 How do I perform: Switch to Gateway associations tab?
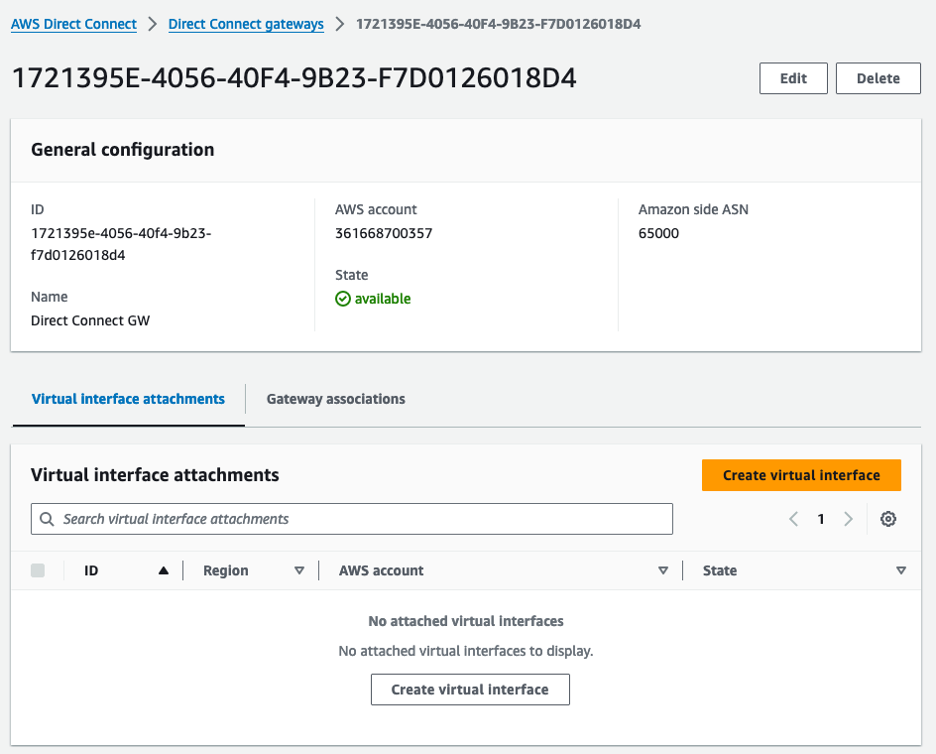335,399
